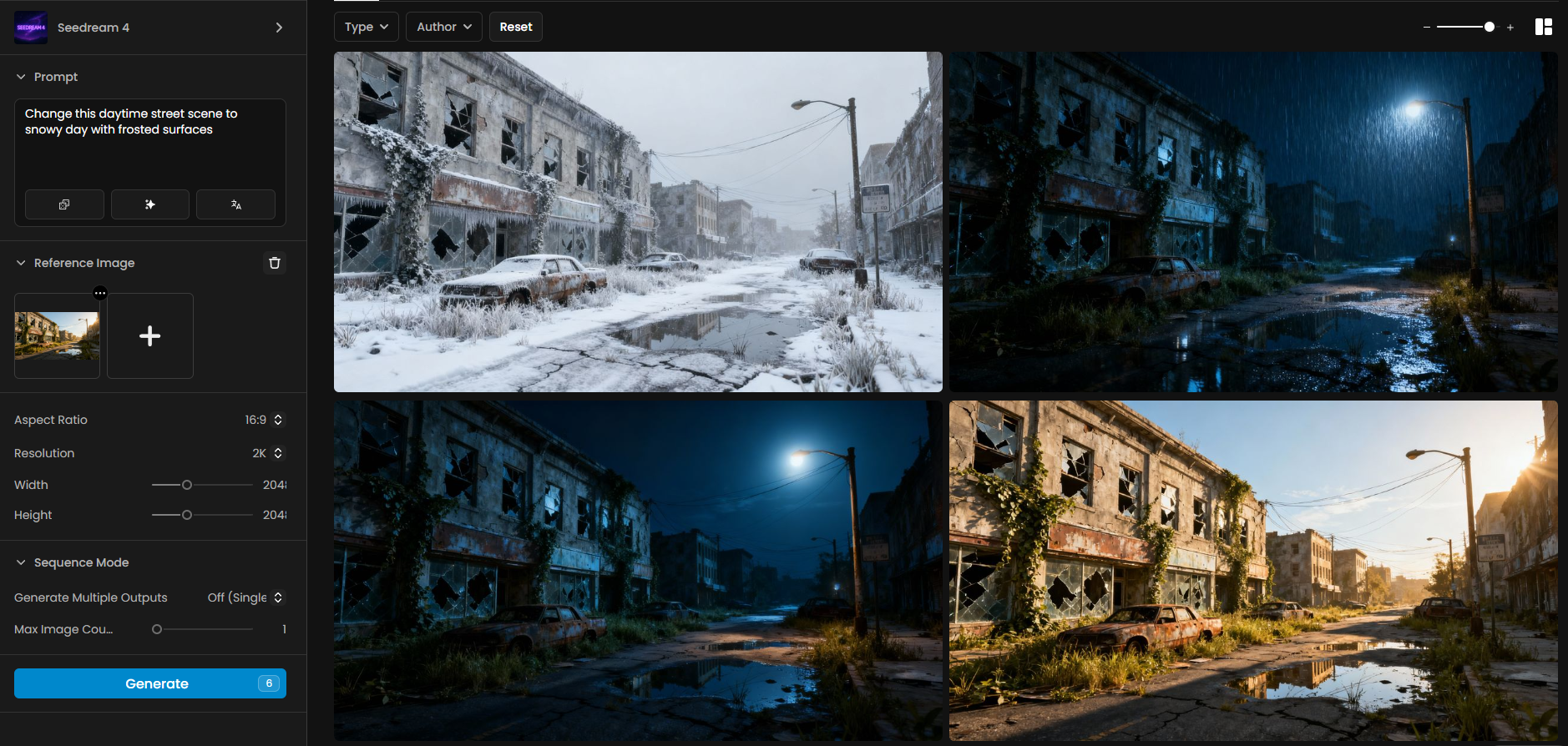Open the reference thumbnail three-dot options
This screenshot has height=746, width=1568.
click(100, 293)
